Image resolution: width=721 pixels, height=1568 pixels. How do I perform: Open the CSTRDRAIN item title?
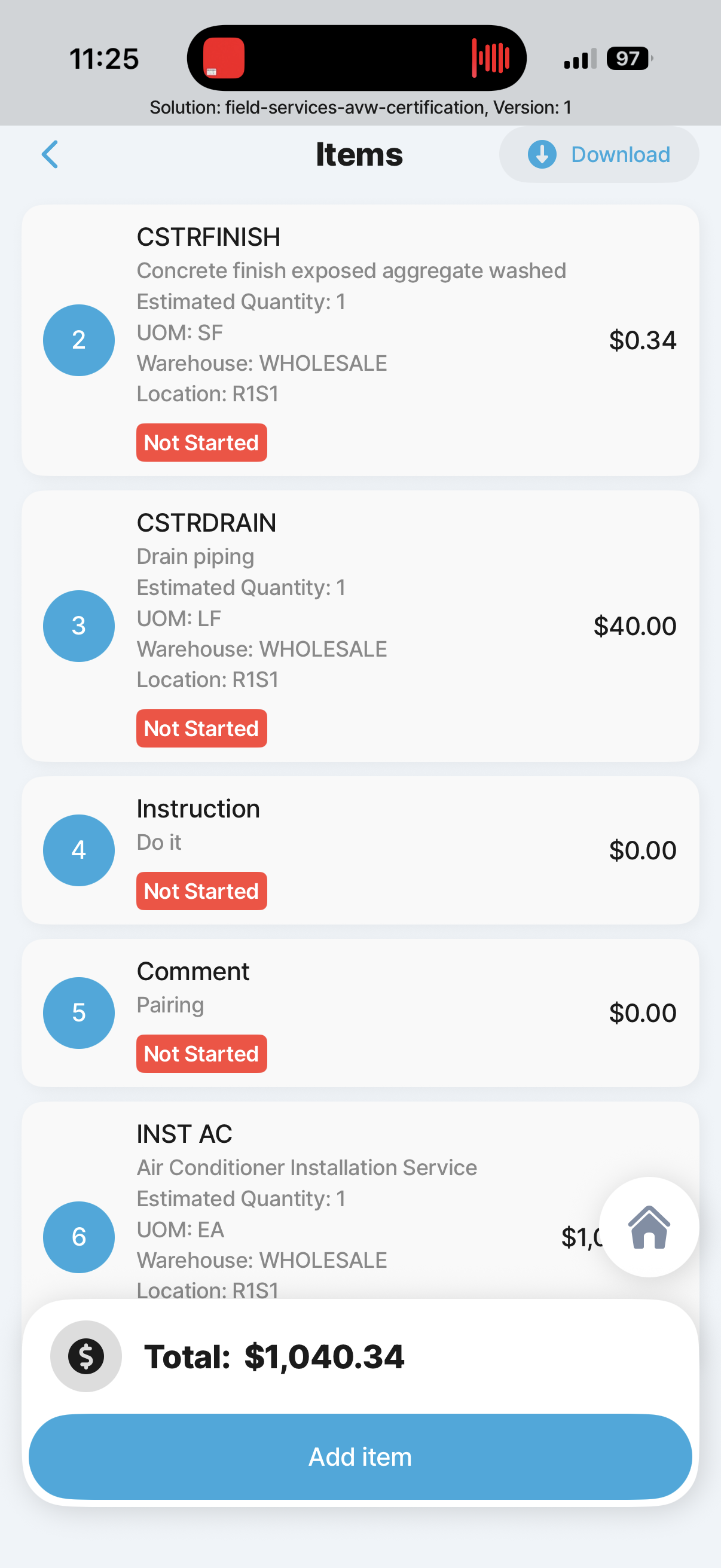[x=206, y=523]
